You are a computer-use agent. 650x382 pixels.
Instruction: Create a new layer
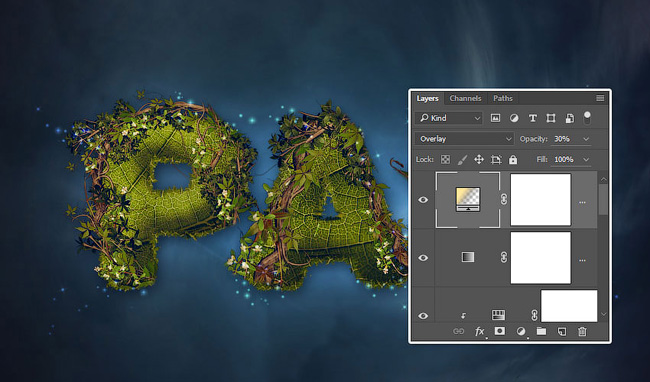562,331
